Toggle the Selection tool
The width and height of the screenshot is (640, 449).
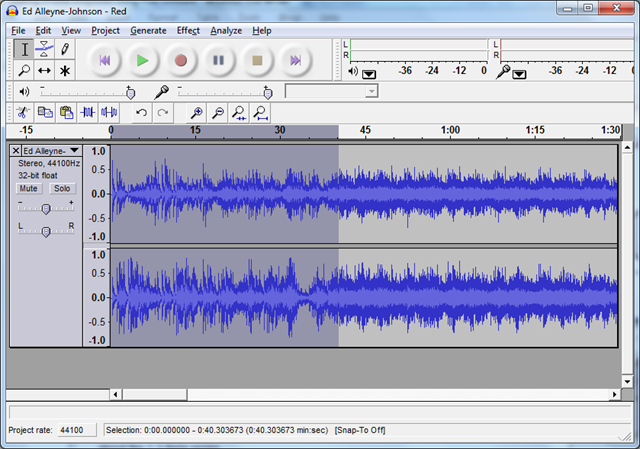point(24,49)
